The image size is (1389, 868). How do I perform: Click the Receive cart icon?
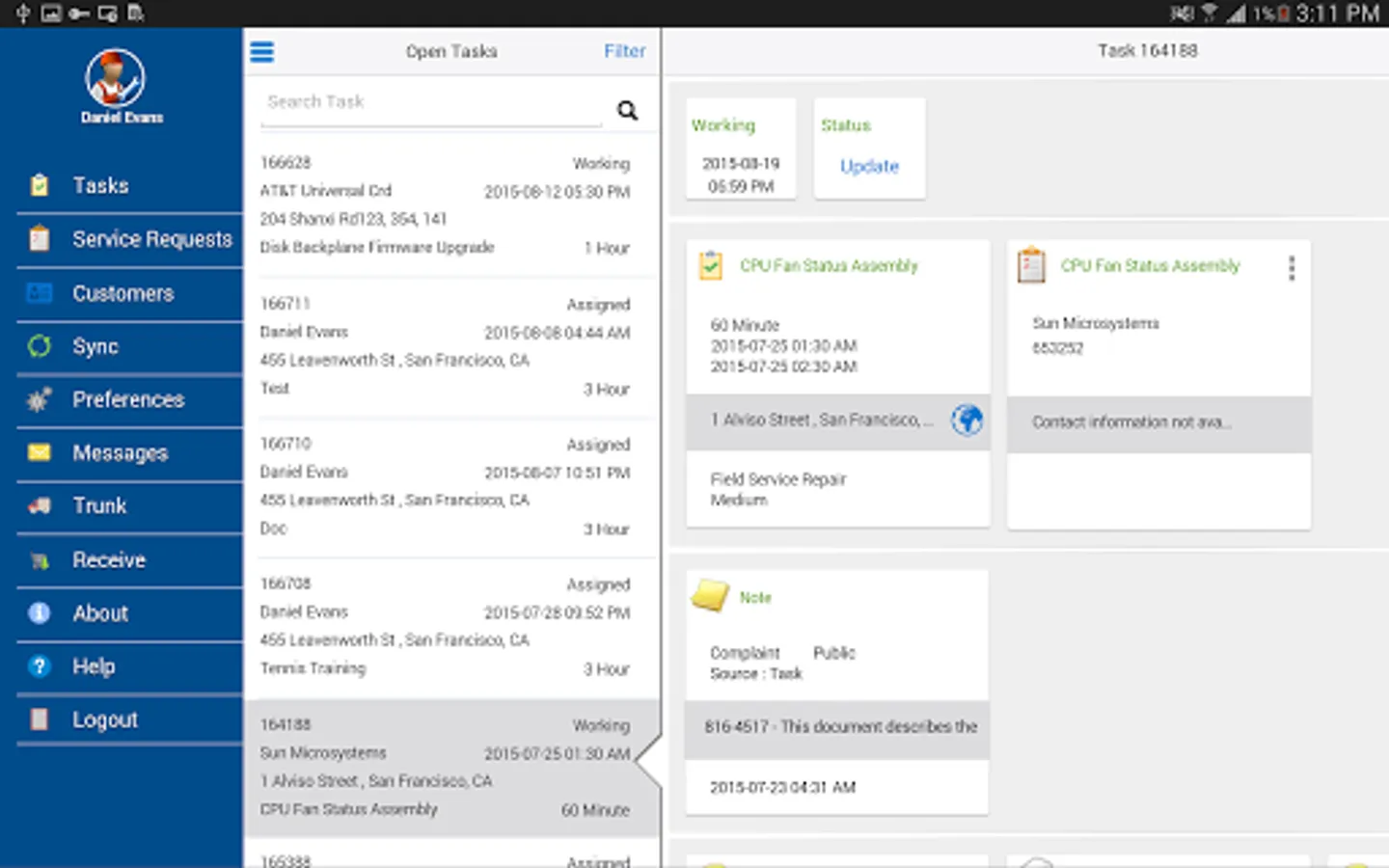pos(40,560)
